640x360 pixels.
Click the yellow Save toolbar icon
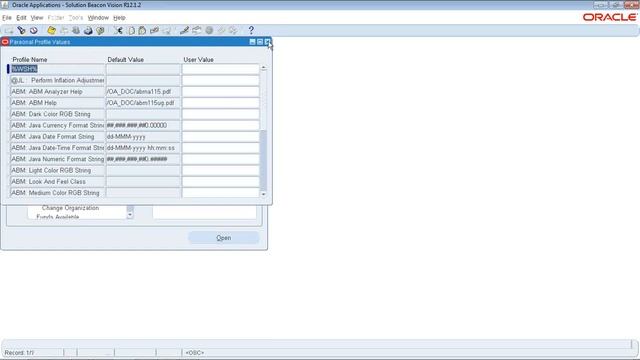tap(51, 31)
